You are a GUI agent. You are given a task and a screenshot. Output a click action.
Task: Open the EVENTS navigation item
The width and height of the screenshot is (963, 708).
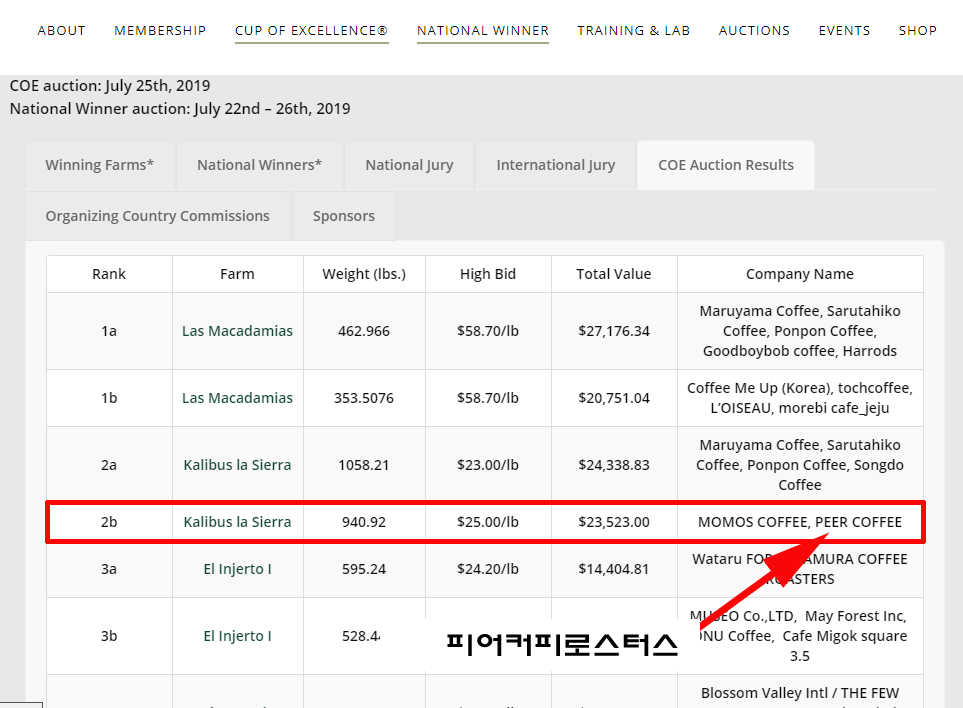click(x=844, y=31)
